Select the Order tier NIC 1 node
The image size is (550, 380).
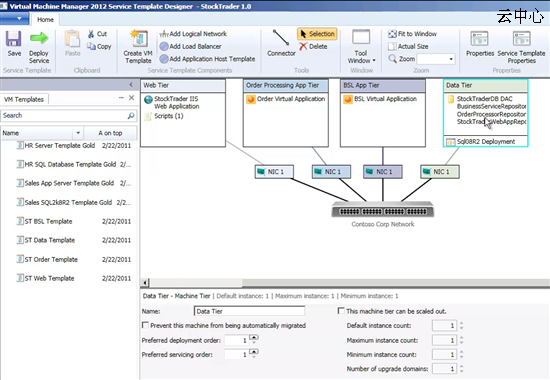coord(331,172)
